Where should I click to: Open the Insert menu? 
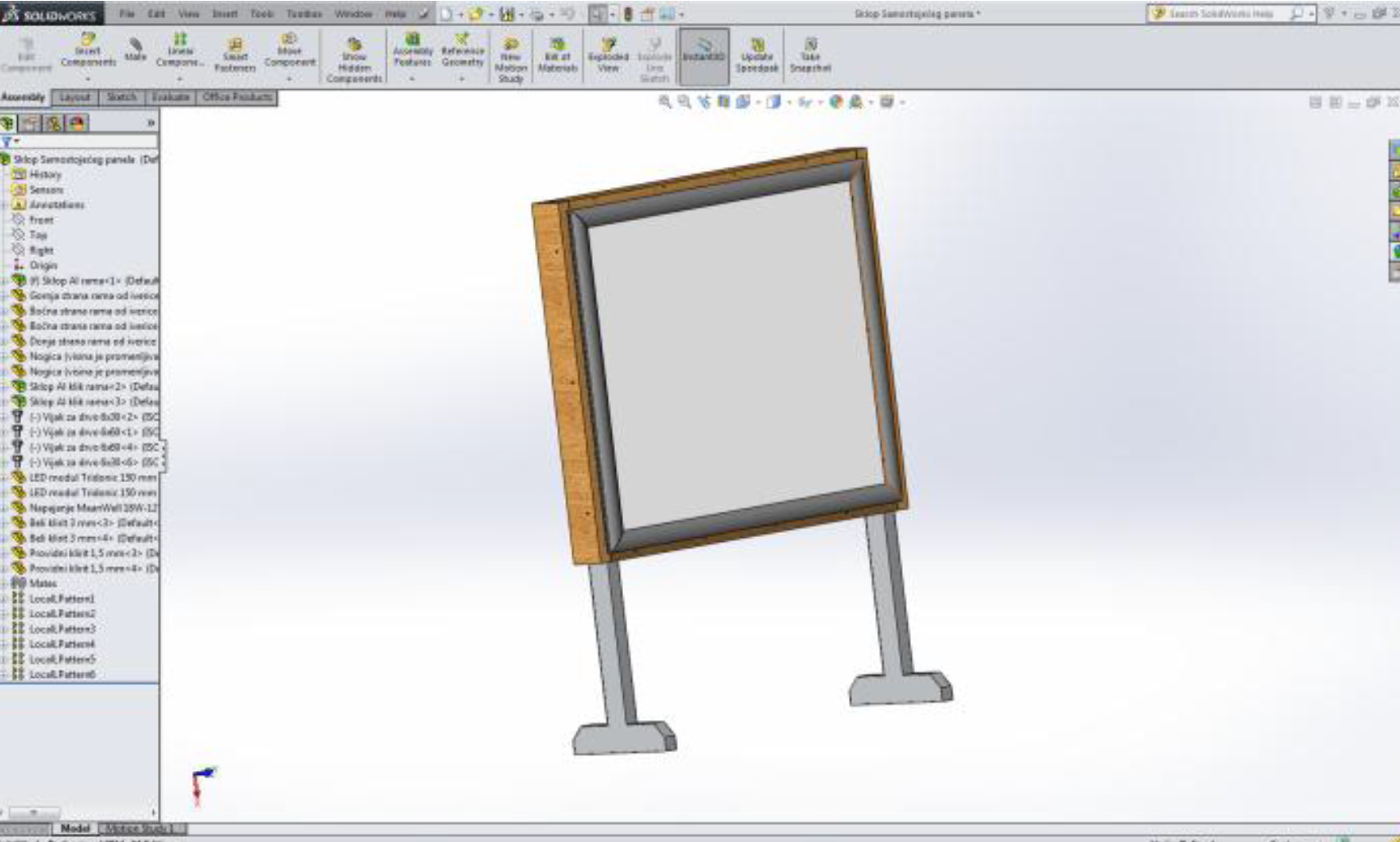[225, 14]
